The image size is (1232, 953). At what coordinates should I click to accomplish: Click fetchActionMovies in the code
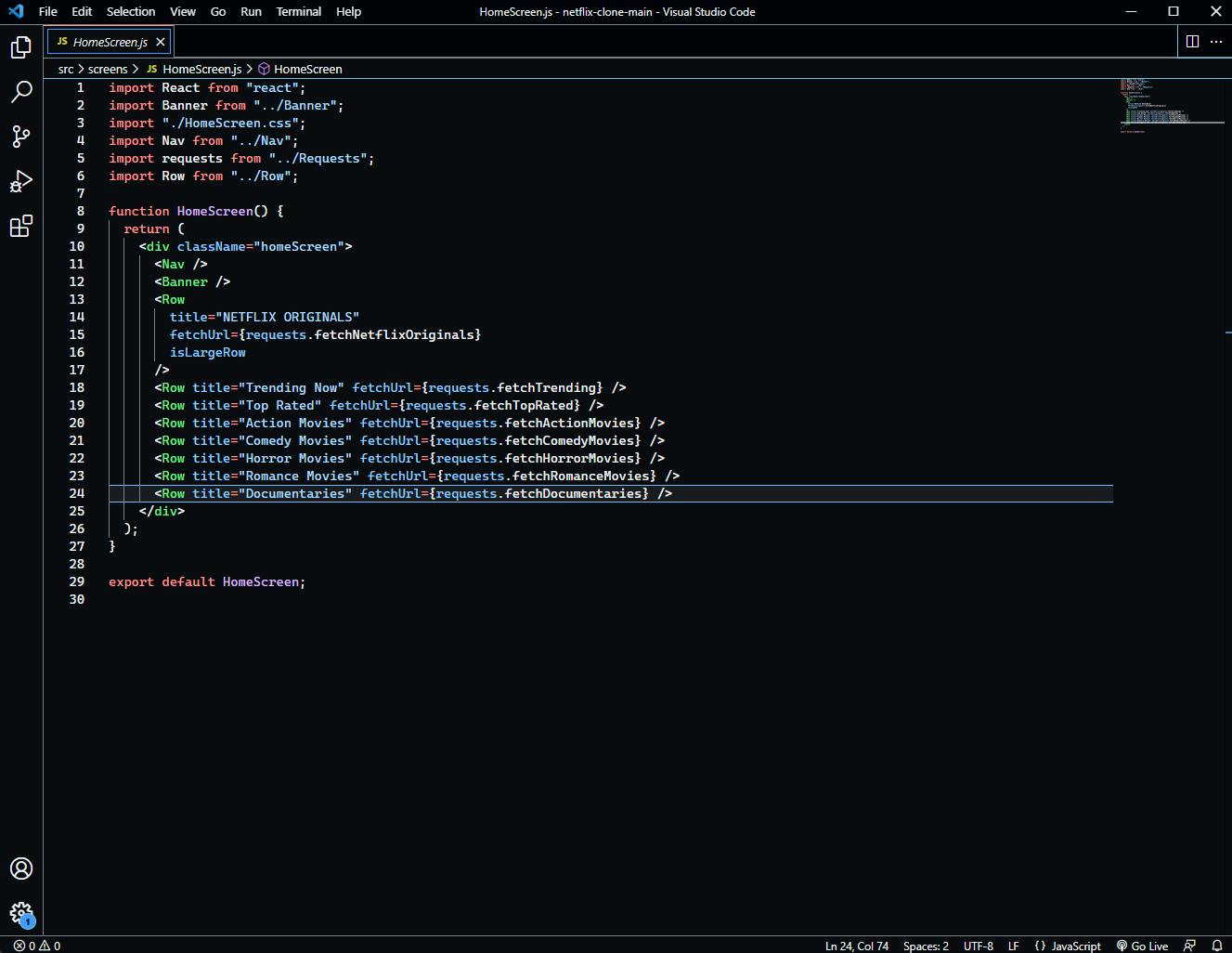(x=569, y=423)
